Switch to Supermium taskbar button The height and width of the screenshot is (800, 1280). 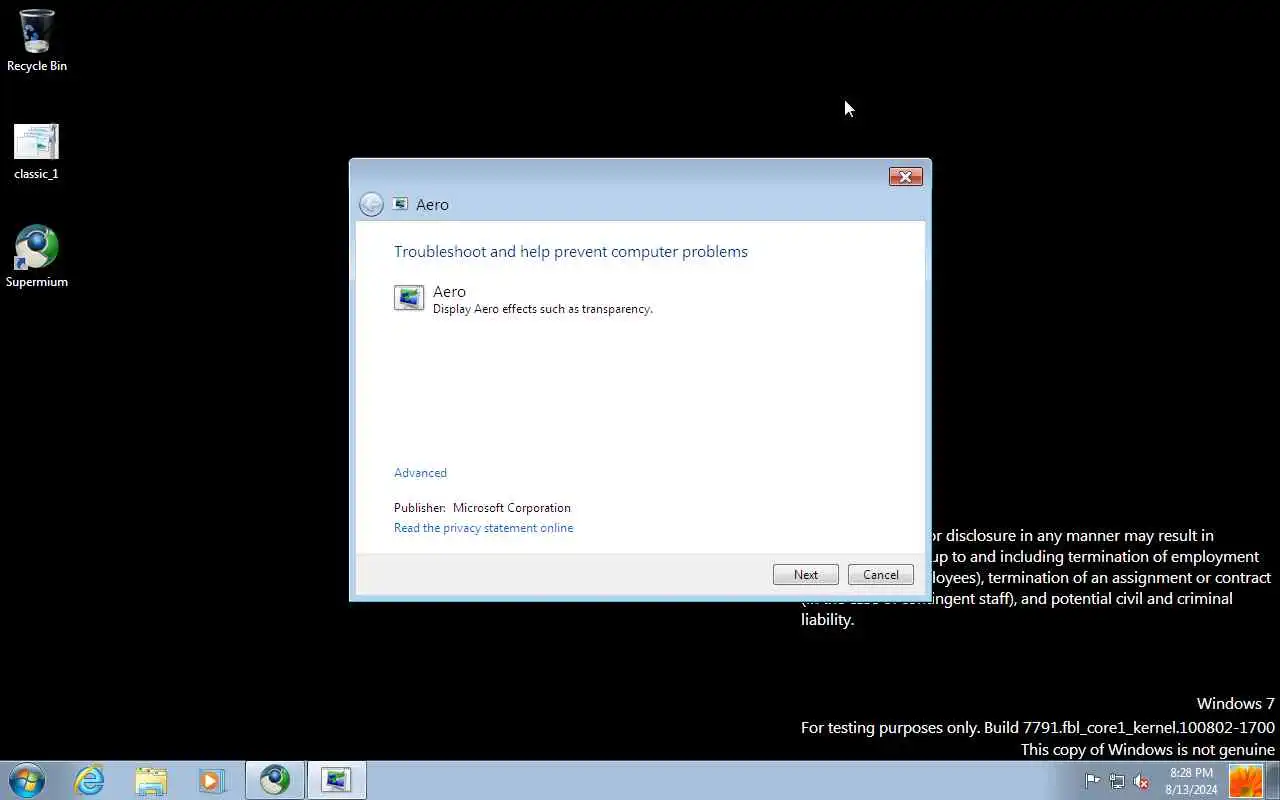[275, 780]
